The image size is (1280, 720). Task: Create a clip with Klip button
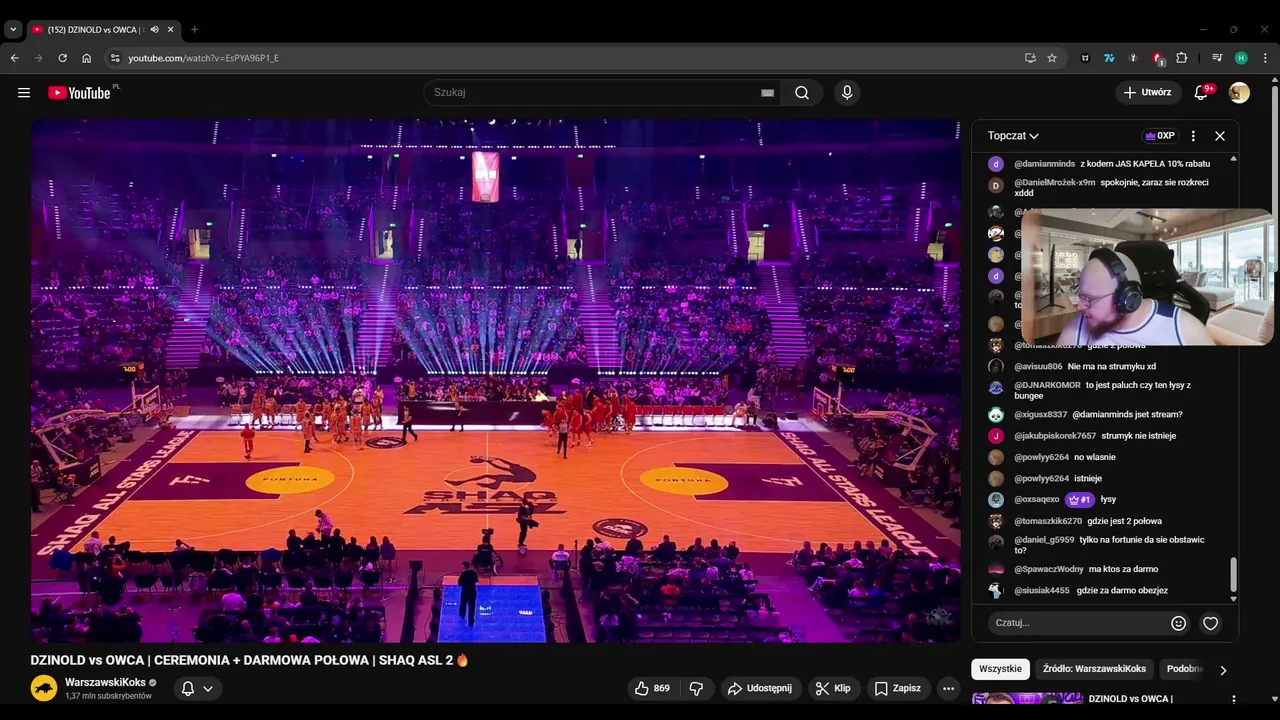coord(833,688)
